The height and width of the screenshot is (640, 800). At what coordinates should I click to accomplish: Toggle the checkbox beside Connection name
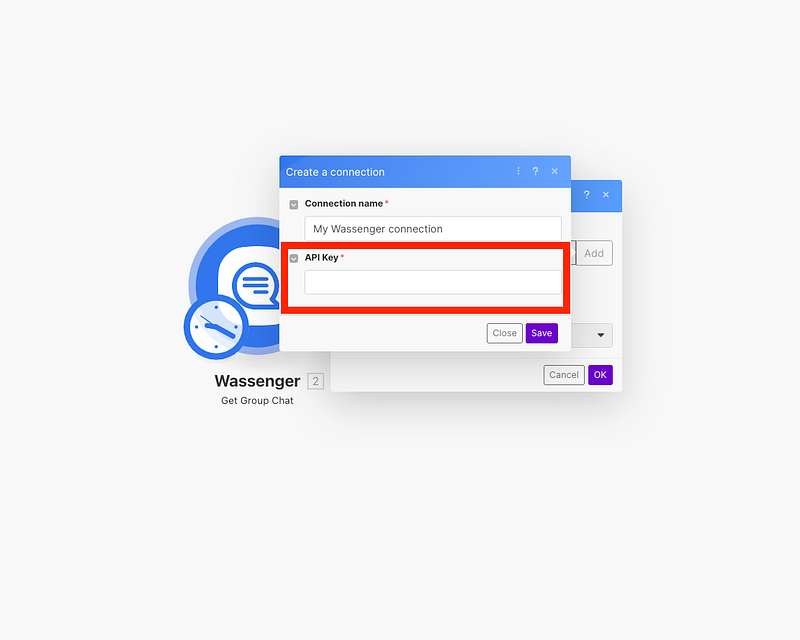(x=294, y=205)
